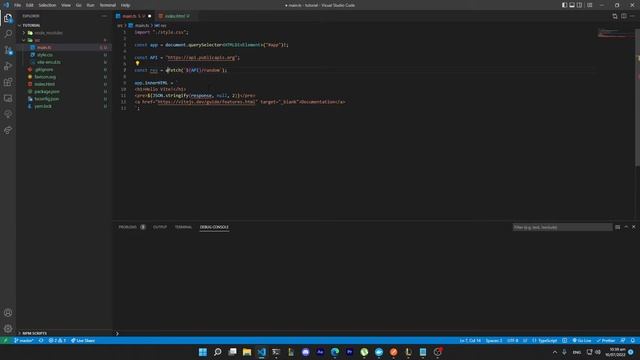Open the Search view in activity bar

(8, 34)
